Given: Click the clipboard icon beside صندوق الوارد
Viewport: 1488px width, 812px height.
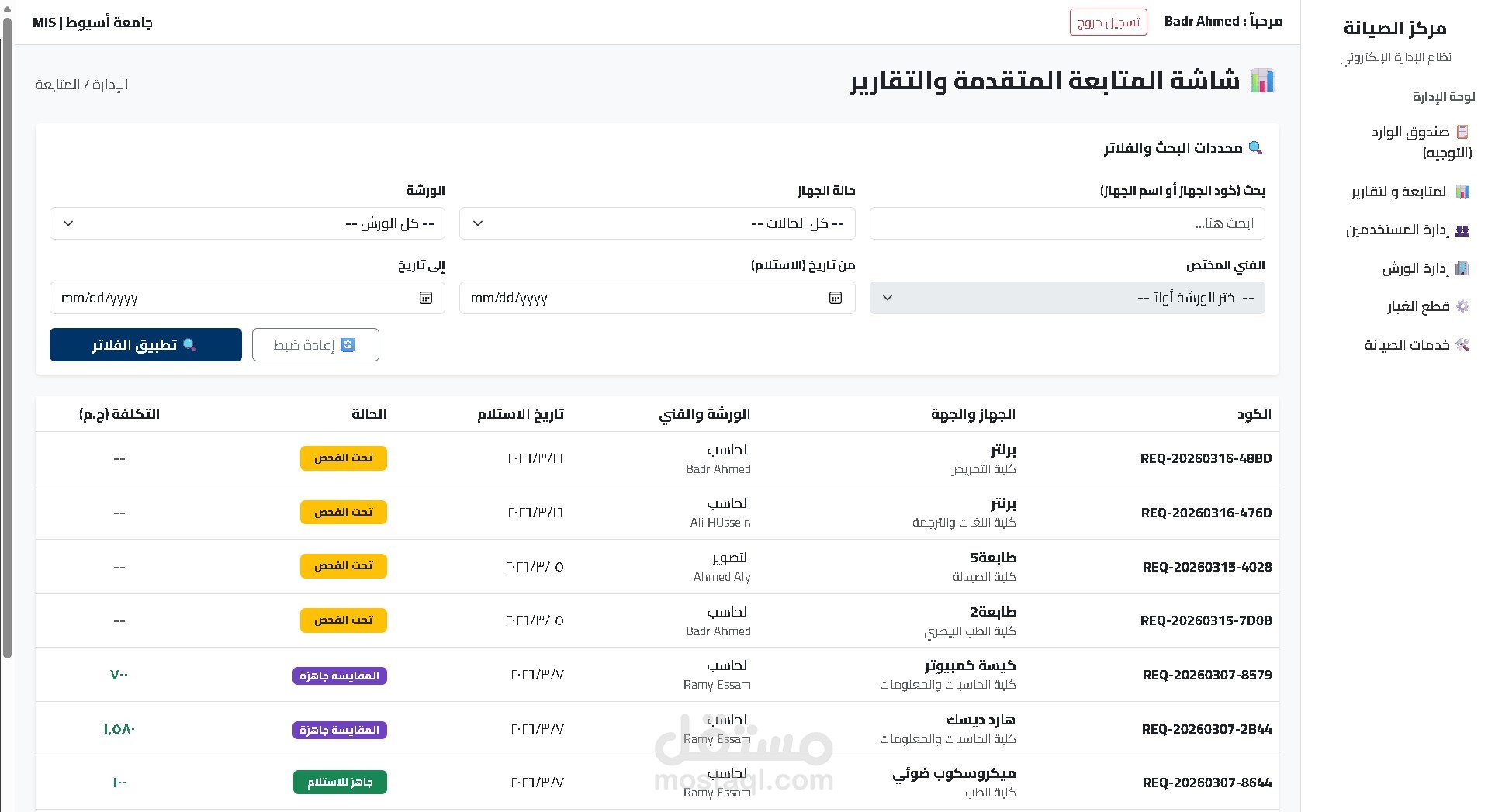Looking at the screenshot, I should [1462, 132].
